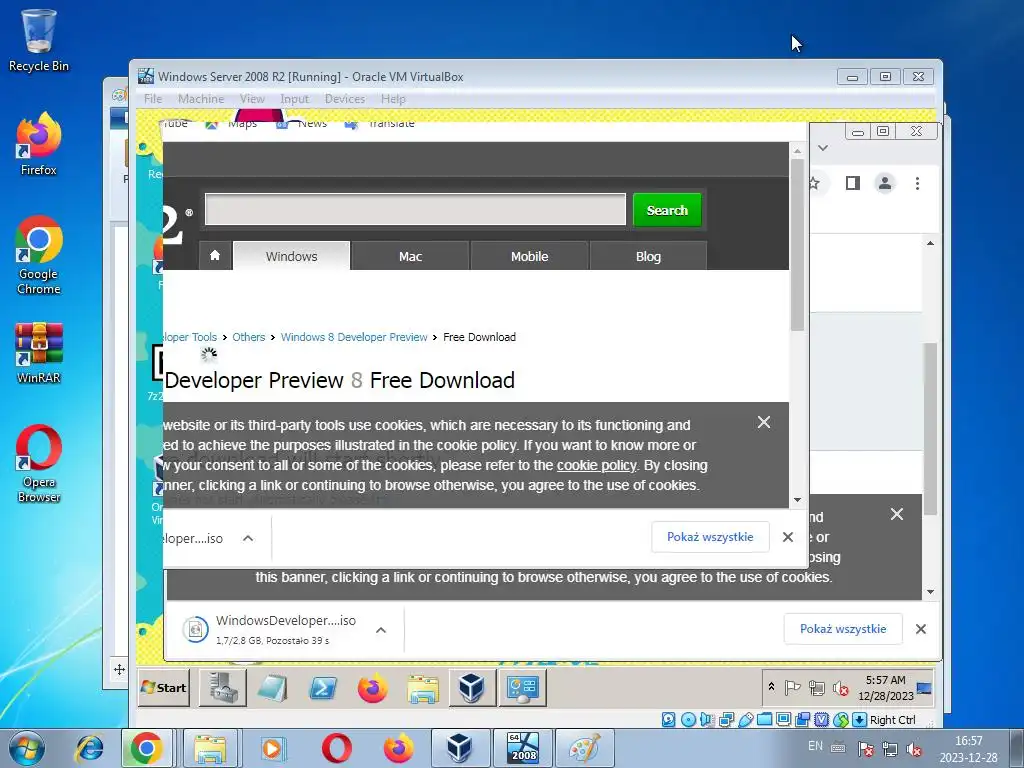1024x768 pixels.
Task: Open Notepad icon on the guest taskbar
Action: point(272,688)
